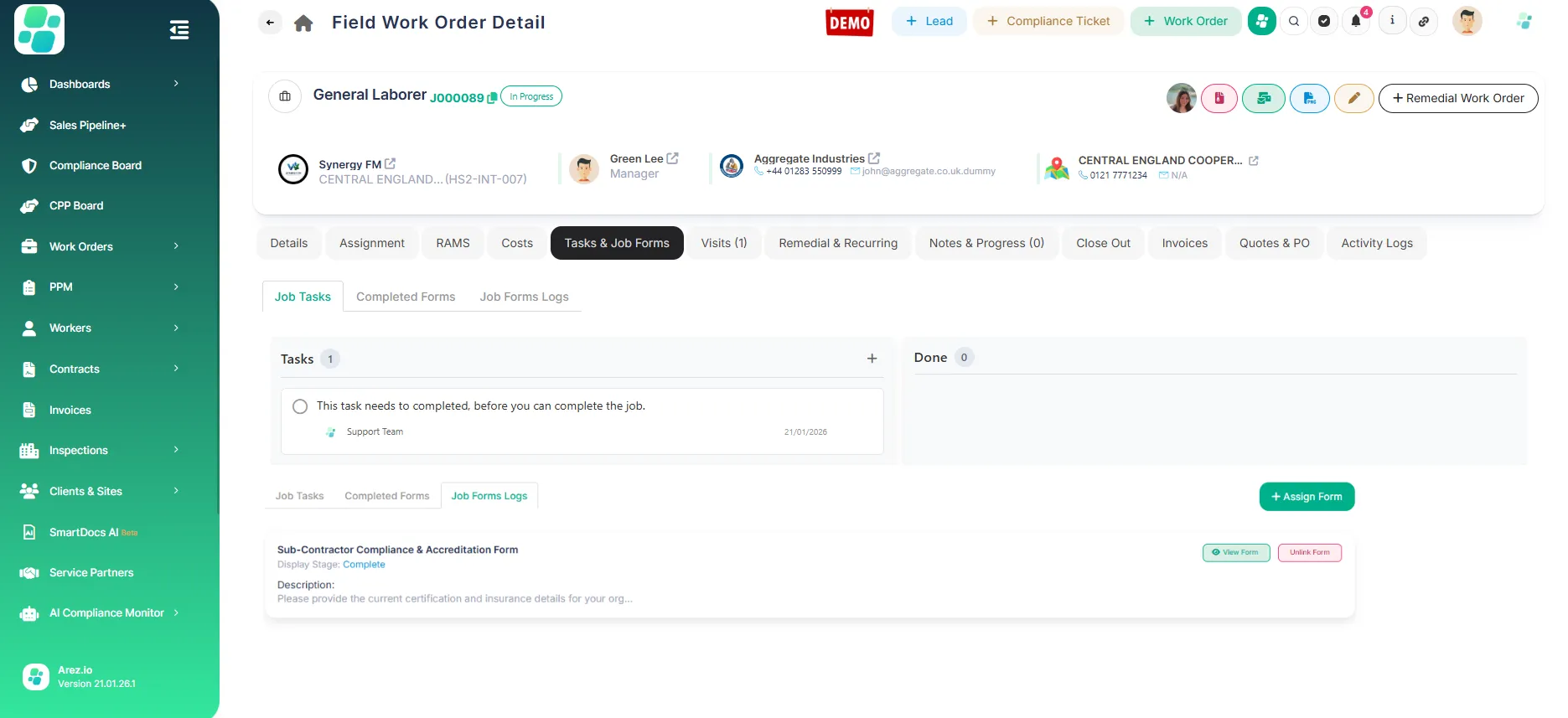Open Synergy FM external link icon
The width and height of the screenshot is (1568, 718).
click(x=390, y=164)
